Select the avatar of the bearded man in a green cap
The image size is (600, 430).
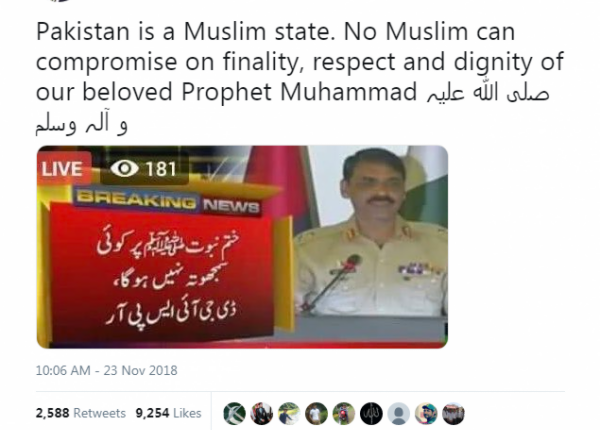426,413
